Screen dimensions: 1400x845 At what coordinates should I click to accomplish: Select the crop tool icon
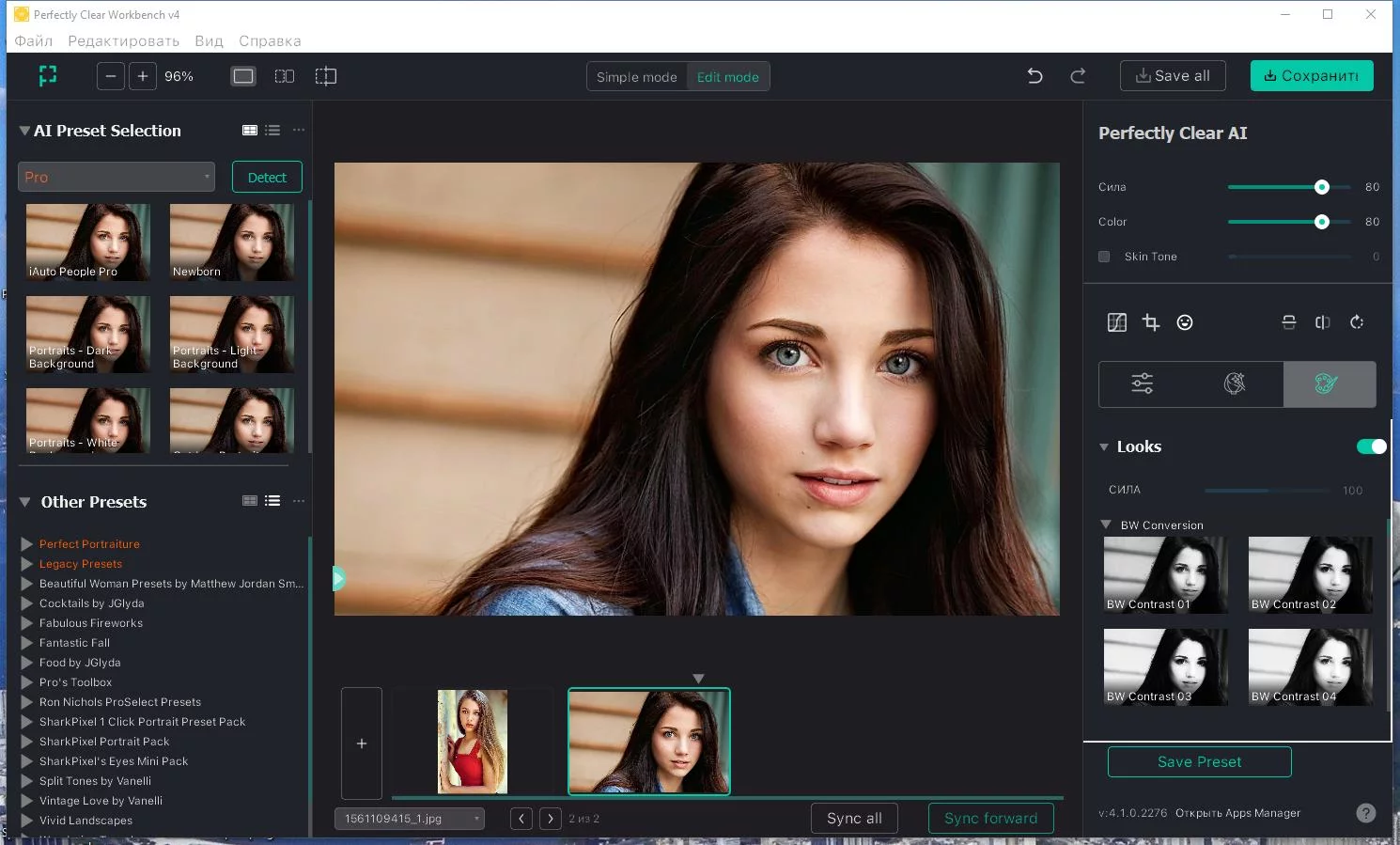tap(1151, 322)
